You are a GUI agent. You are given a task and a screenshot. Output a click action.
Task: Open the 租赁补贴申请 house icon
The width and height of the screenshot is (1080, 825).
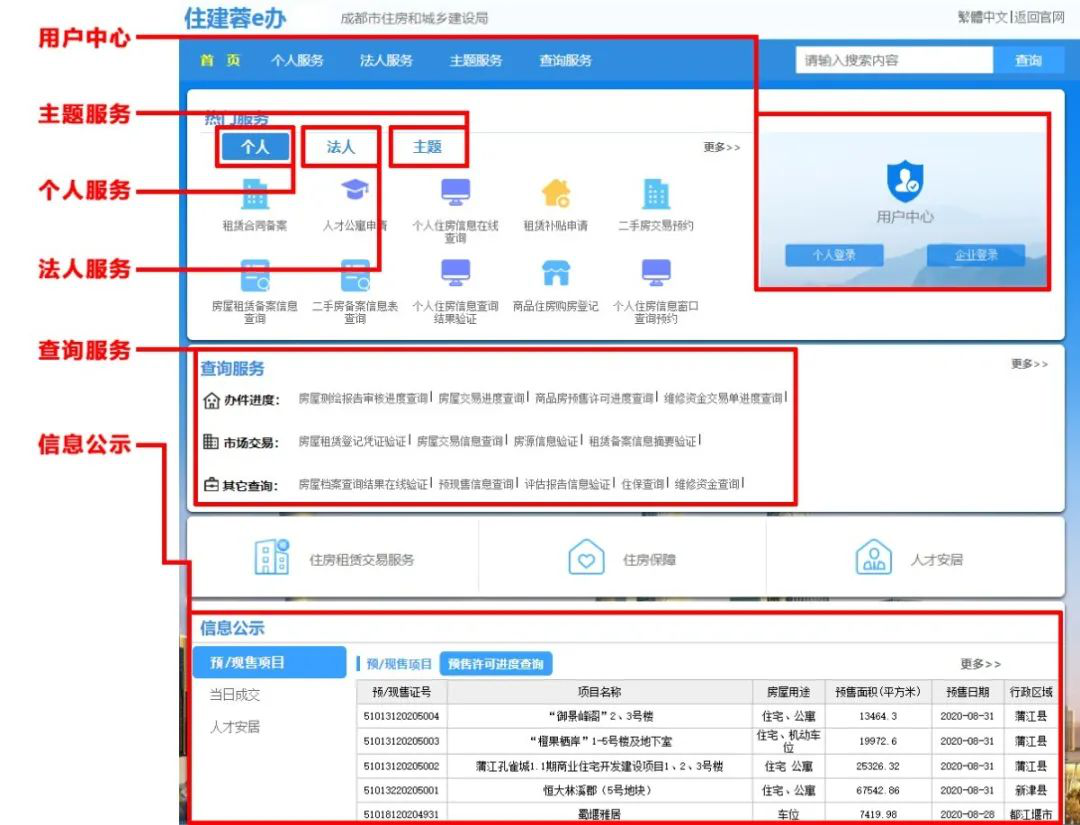tap(556, 193)
